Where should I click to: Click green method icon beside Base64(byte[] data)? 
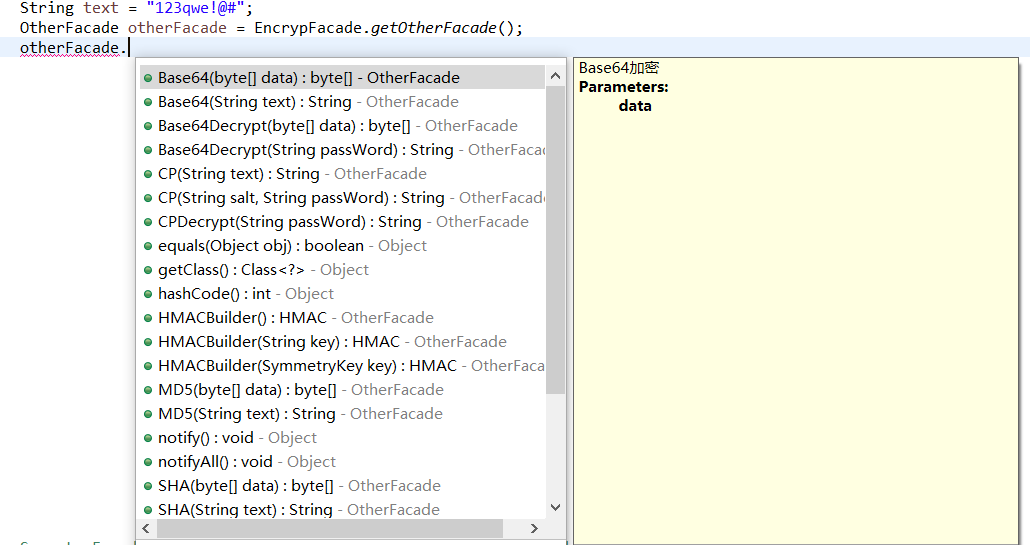147,78
